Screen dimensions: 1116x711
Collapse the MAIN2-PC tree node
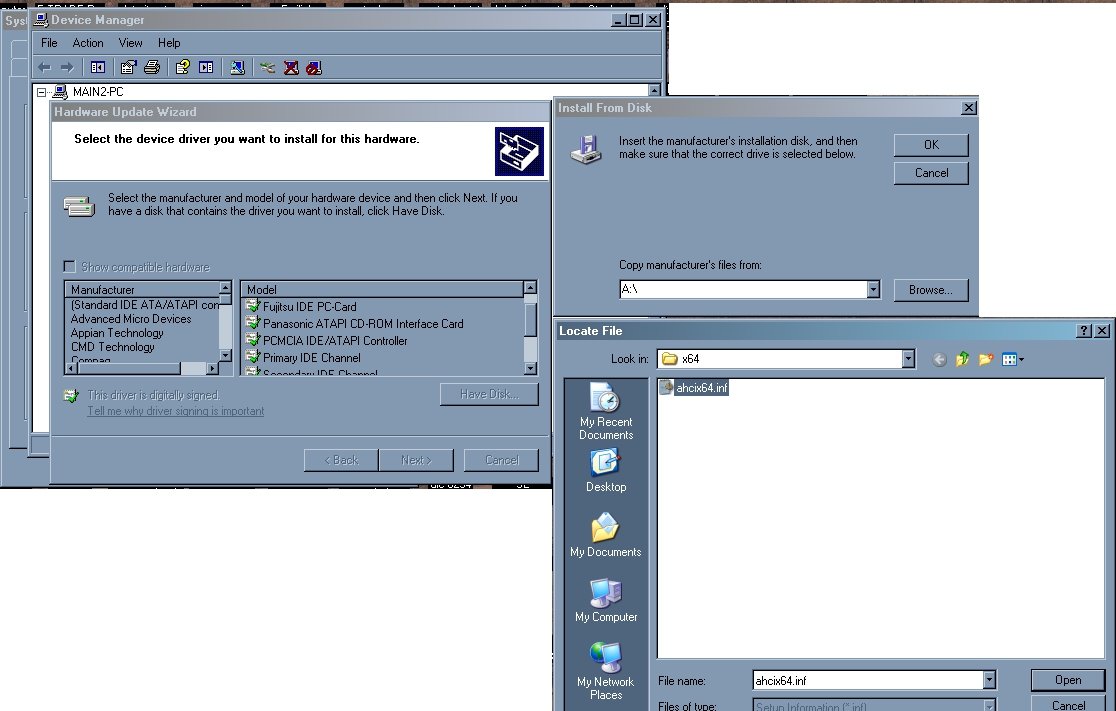(x=42, y=92)
